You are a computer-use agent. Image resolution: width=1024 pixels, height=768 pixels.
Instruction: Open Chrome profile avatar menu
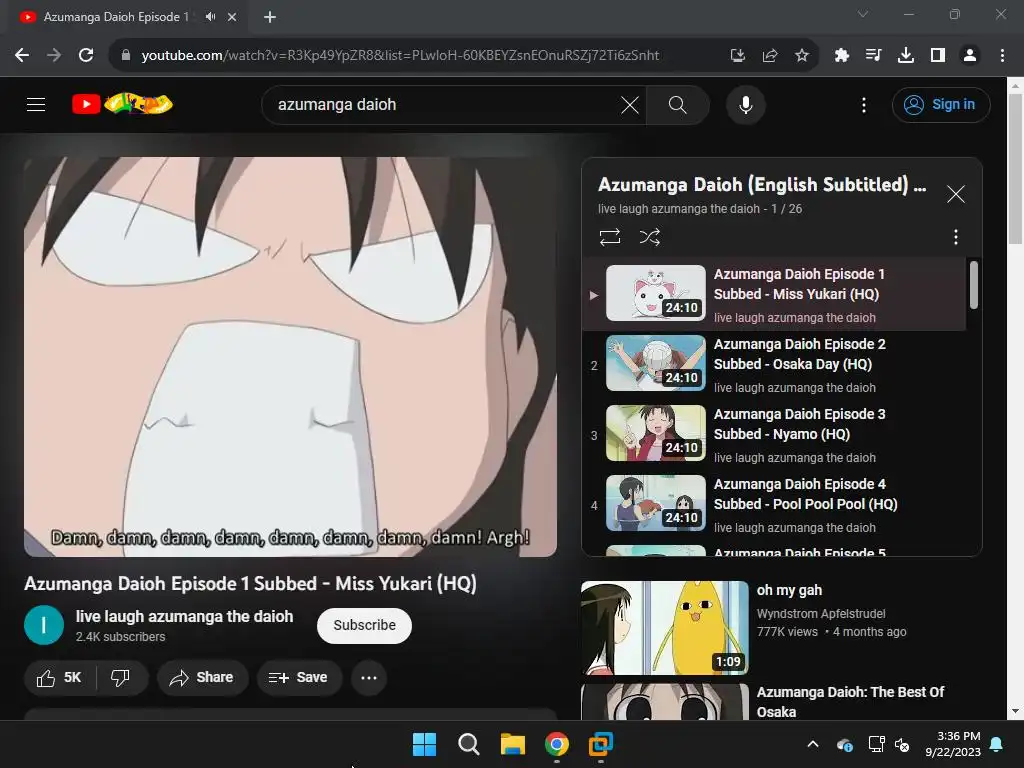click(x=970, y=56)
